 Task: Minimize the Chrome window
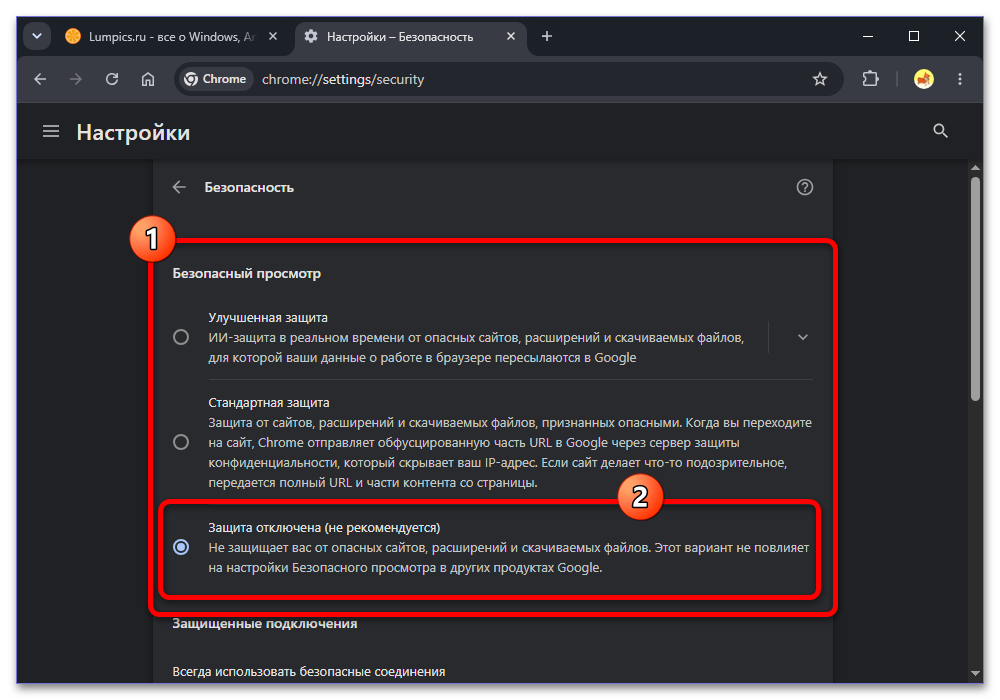tap(868, 36)
